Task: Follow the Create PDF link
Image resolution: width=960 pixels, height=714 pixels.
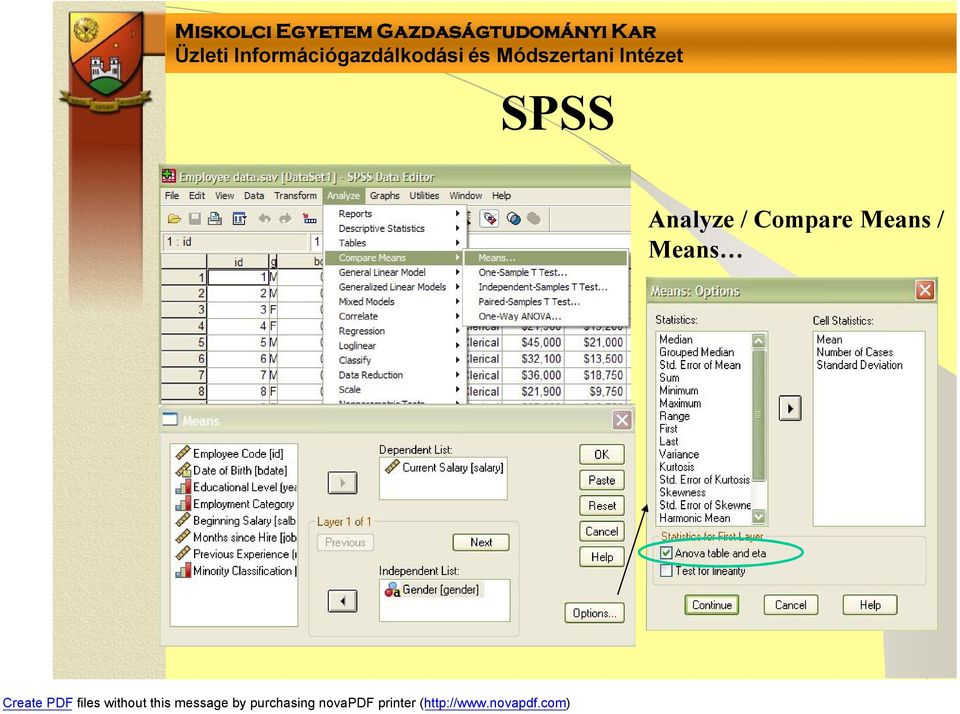Action: (x=37, y=702)
